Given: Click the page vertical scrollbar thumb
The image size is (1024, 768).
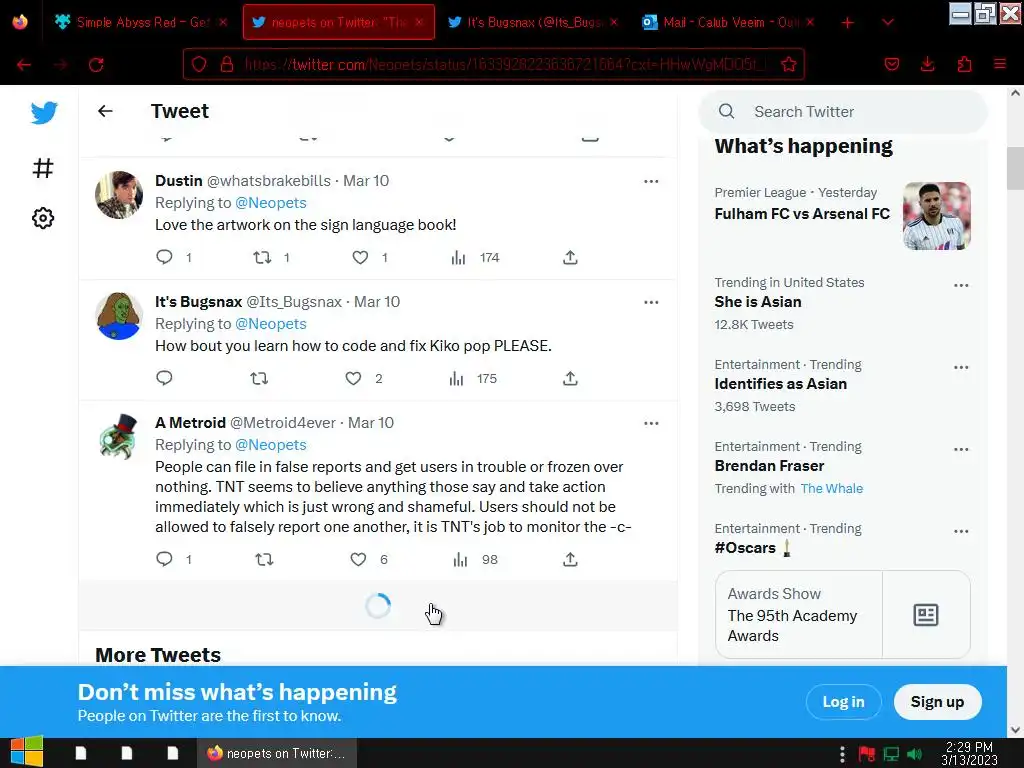Looking at the screenshot, I should pyautogui.click(x=1015, y=168).
